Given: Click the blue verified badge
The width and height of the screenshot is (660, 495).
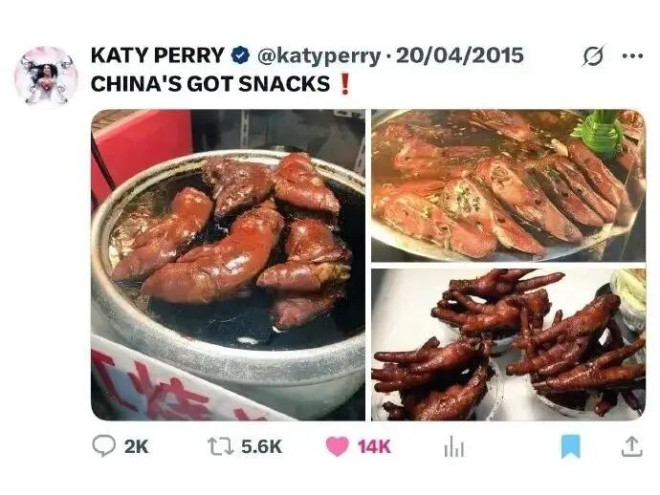Looking at the screenshot, I should pyautogui.click(x=240, y=56).
